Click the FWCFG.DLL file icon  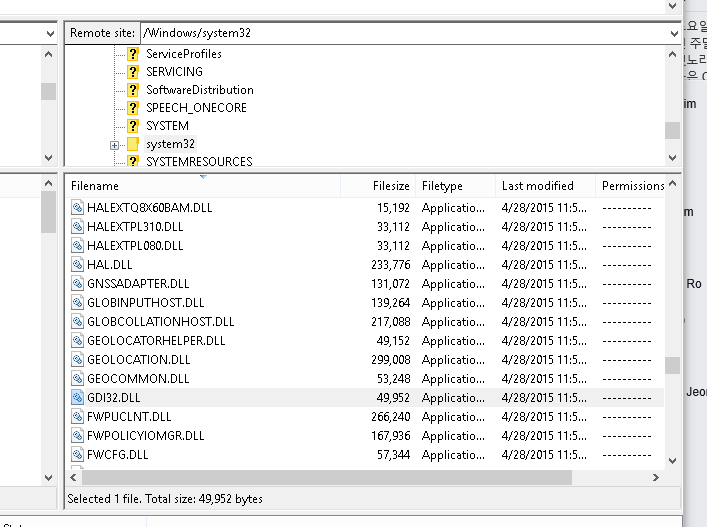78,455
